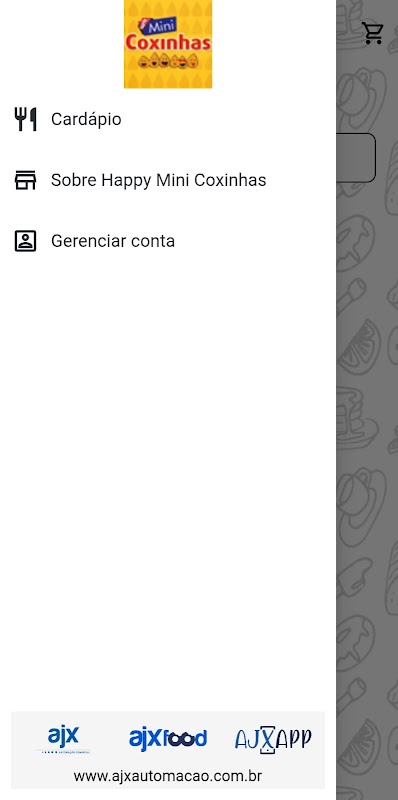
Task: Click the rounded field behind the drawer
Action: tap(356, 158)
